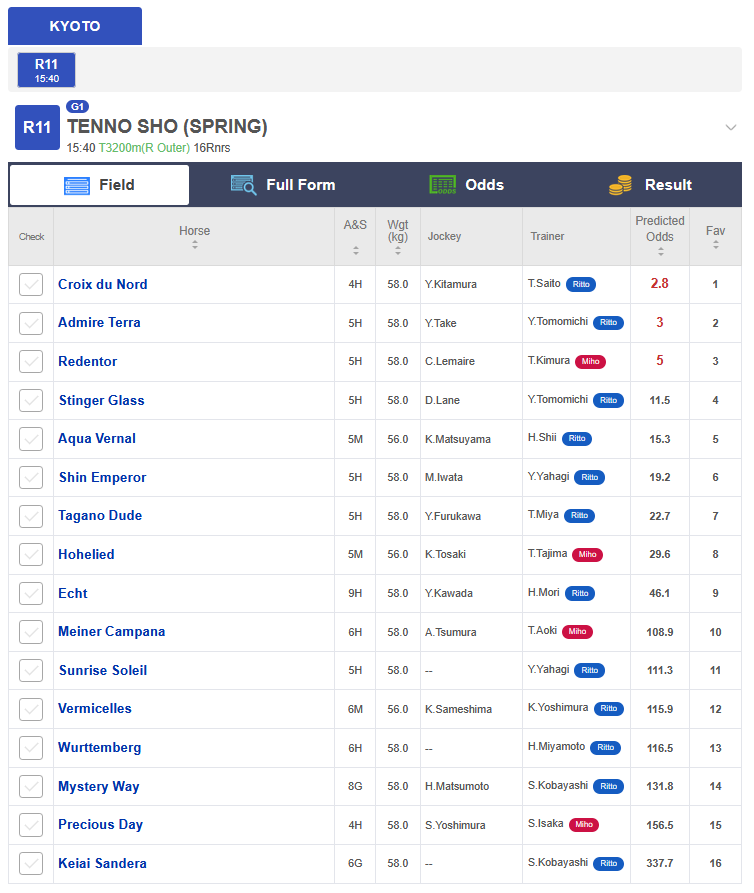Select the Mystery Way checkbox
The image size is (754, 893).
tap(31, 786)
